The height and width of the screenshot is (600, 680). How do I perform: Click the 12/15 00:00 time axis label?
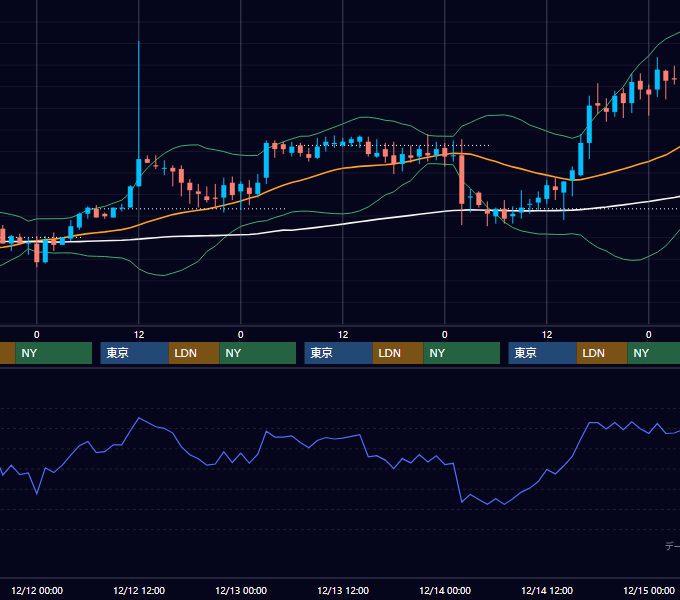(649, 590)
